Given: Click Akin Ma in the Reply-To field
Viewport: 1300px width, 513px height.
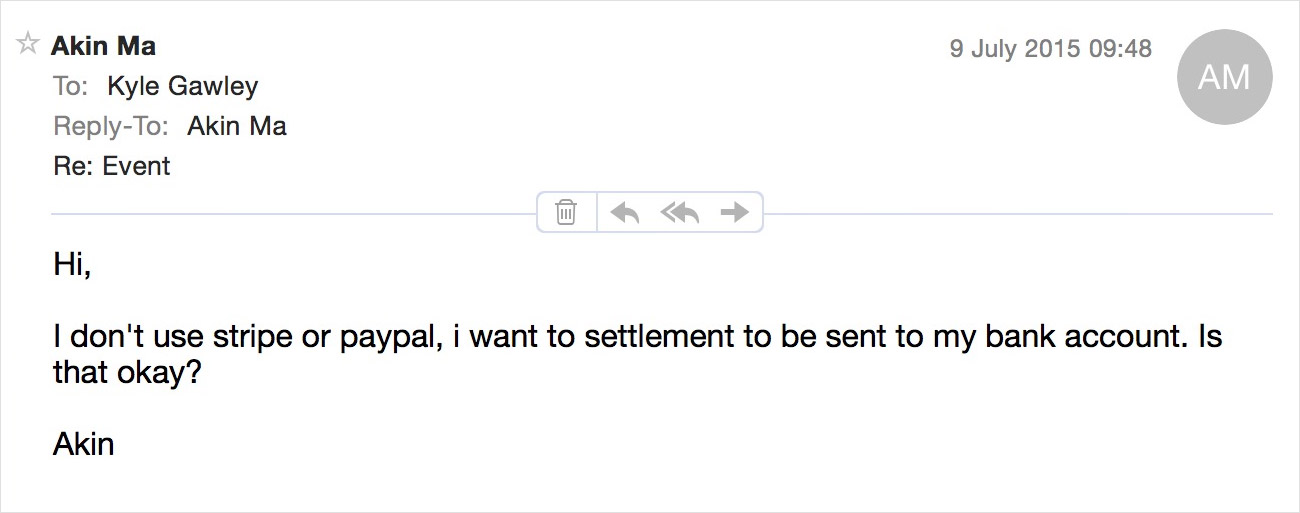Looking at the screenshot, I should [237, 127].
